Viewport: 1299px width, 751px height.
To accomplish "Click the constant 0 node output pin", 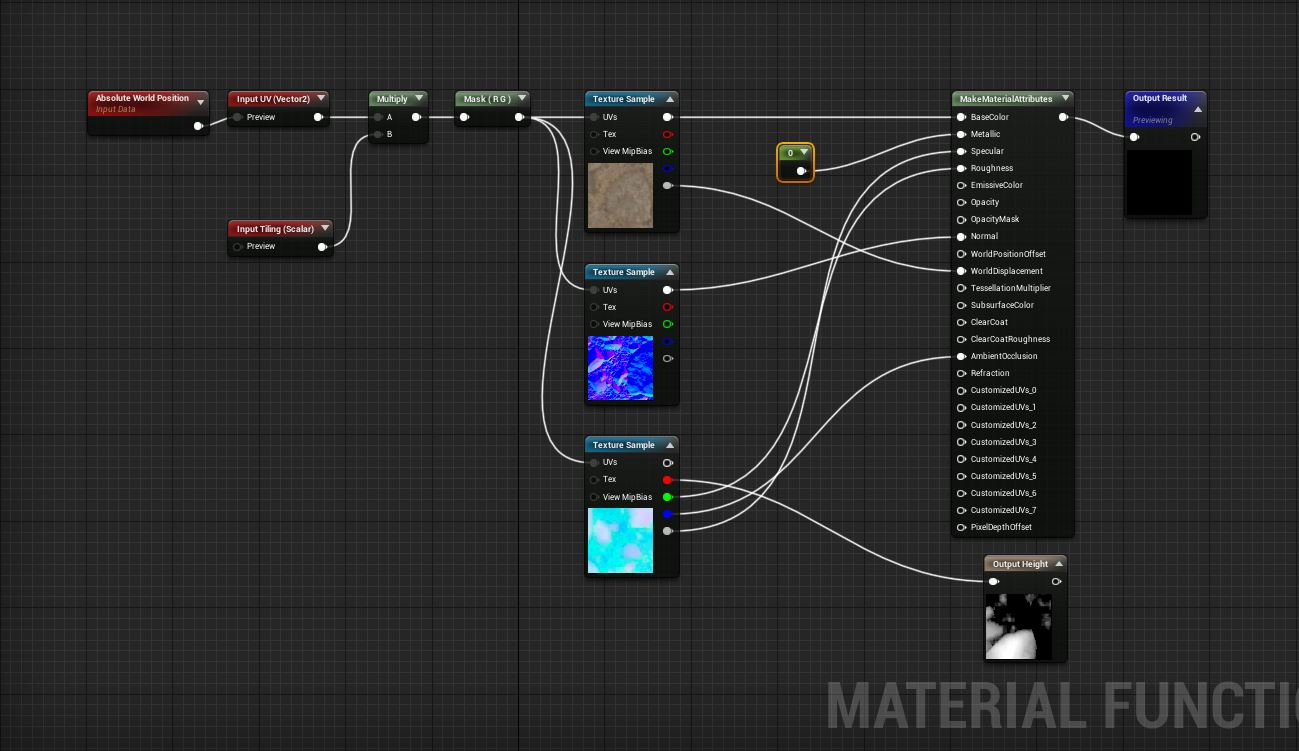I will pyautogui.click(x=802, y=171).
